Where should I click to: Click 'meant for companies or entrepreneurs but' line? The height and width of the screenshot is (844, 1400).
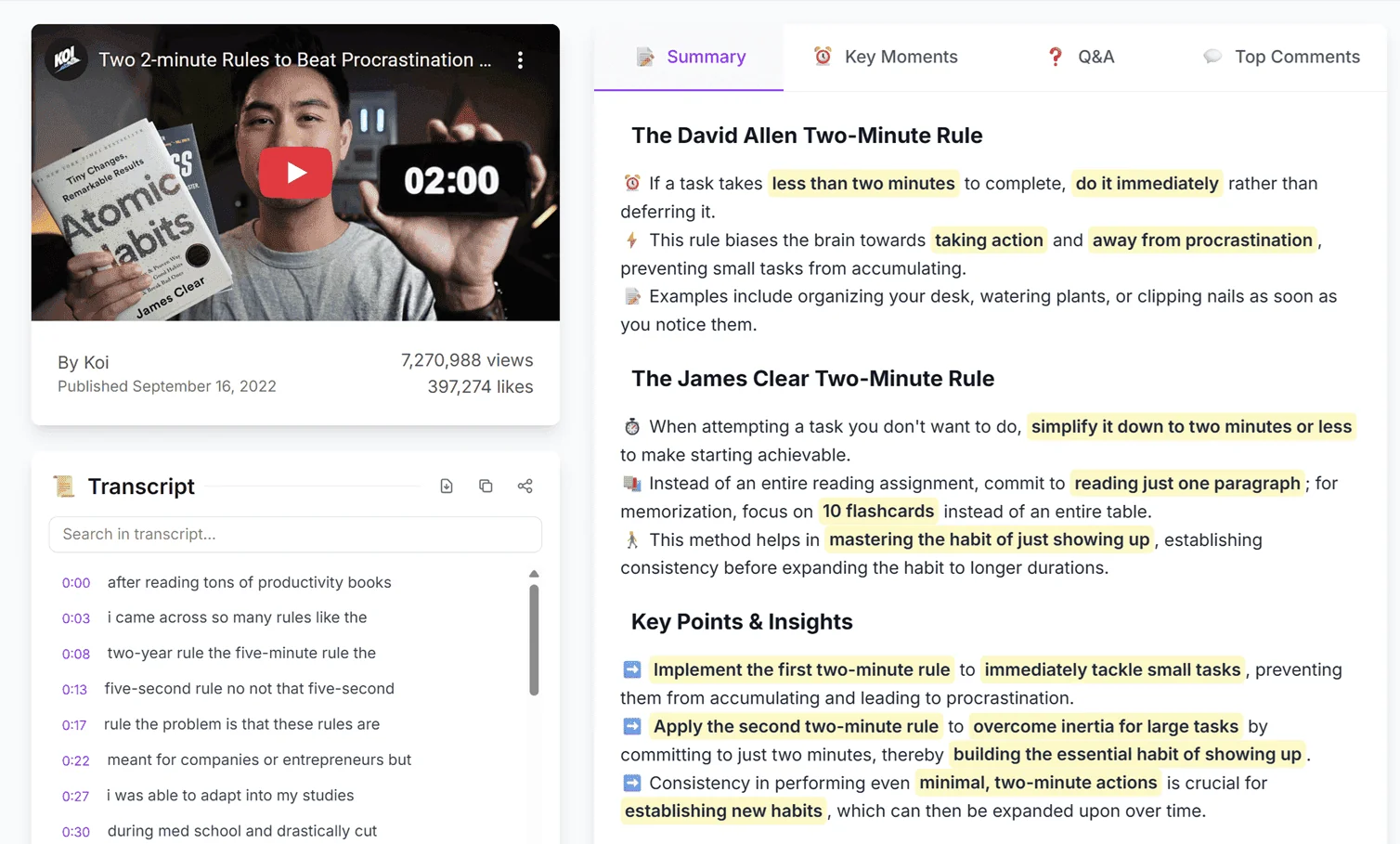259,760
